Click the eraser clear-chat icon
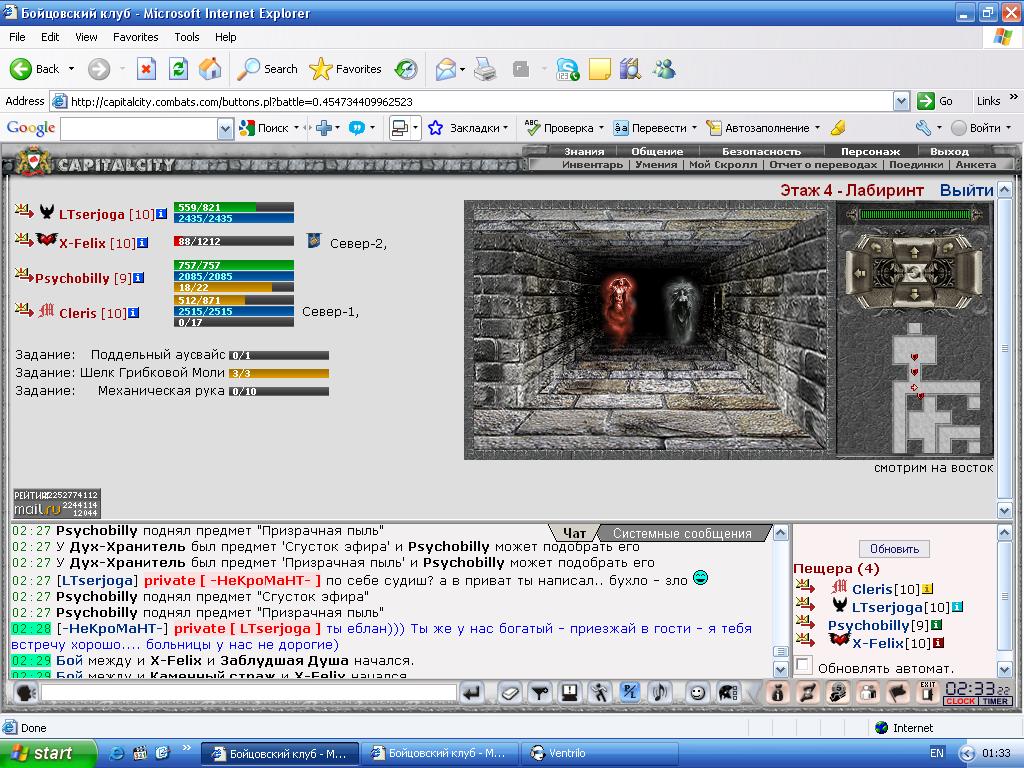The image size is (1024, 768). pos(510,693)
